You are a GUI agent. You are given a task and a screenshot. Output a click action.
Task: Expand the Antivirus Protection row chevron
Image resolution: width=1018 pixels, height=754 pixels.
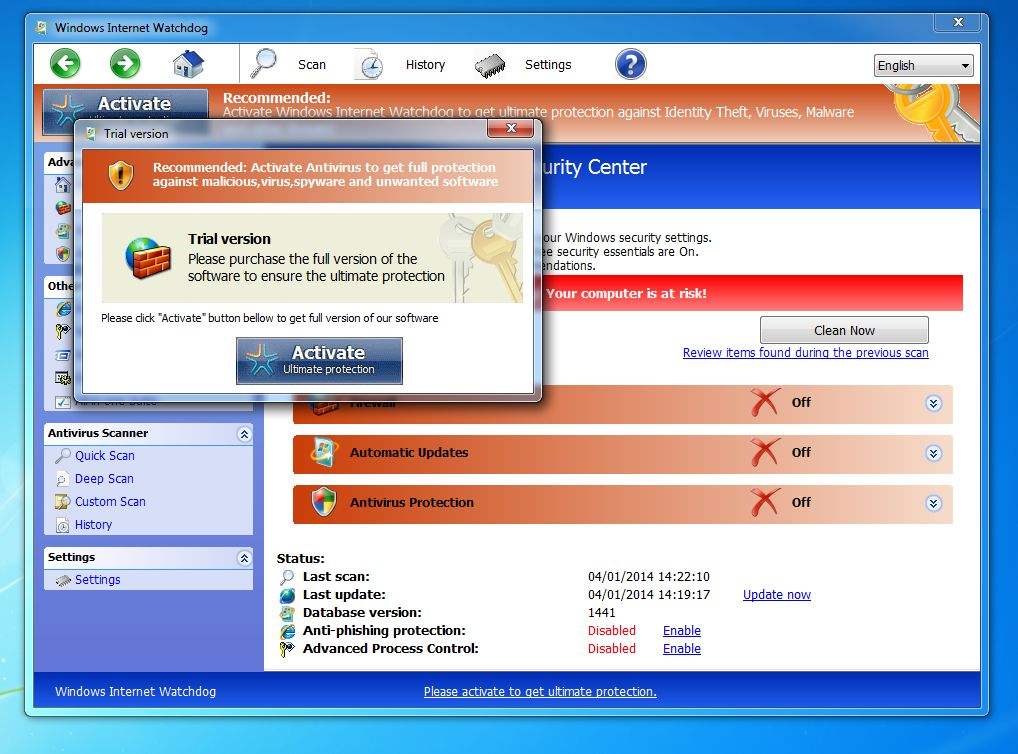pyautogui.click(x=933, y=503)
